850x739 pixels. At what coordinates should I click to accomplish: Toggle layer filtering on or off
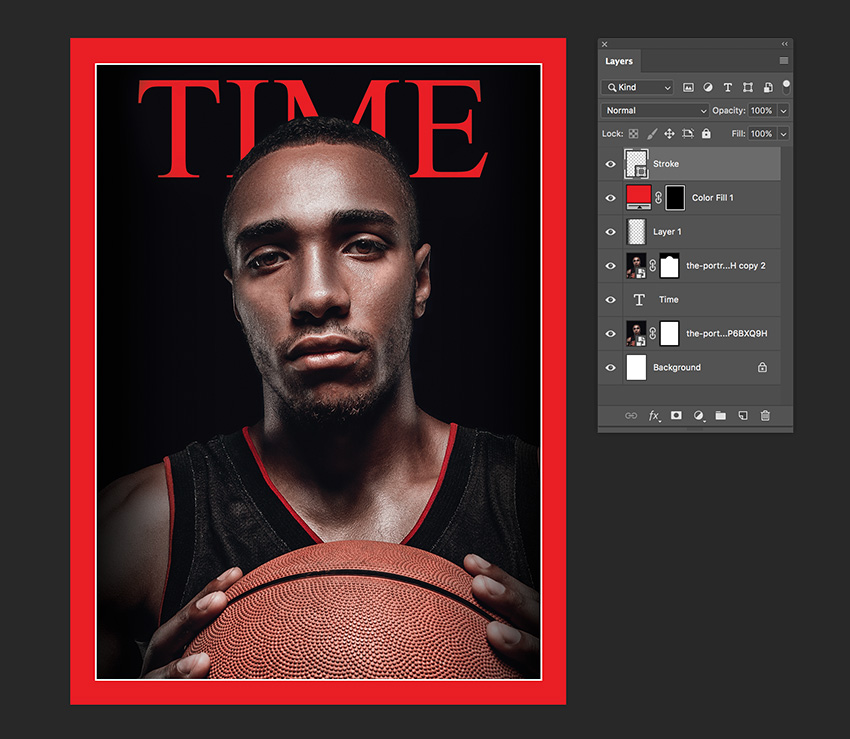pyautogui.click(x=786, y=87)
